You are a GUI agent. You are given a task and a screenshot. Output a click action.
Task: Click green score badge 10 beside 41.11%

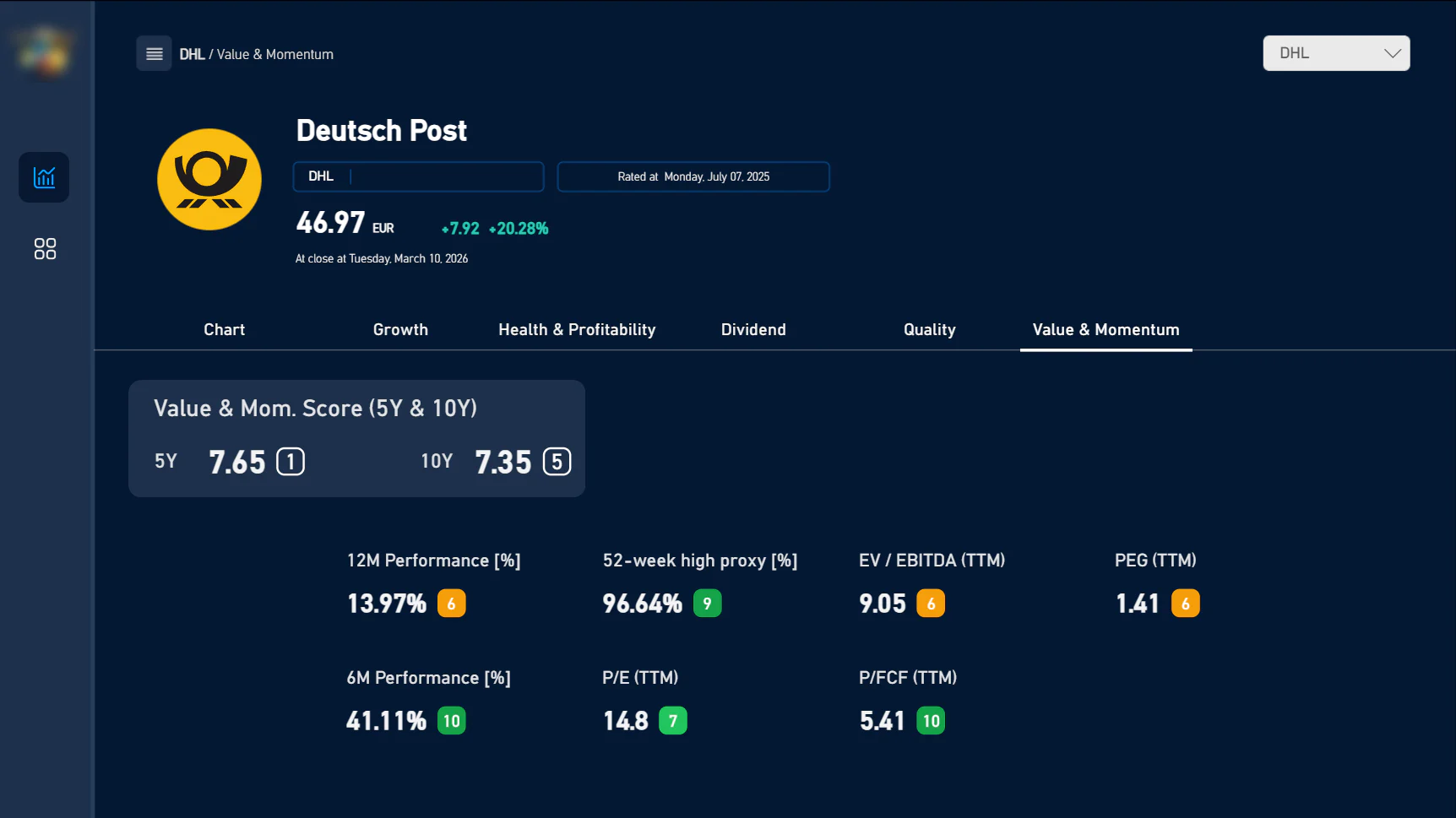(x=452, y=721)
